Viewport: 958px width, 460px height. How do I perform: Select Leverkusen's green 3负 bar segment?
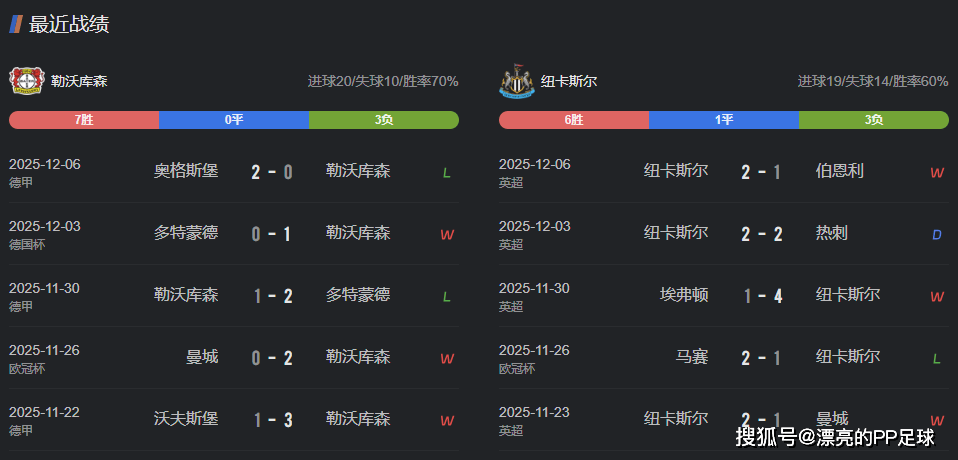tap(384, 120)
